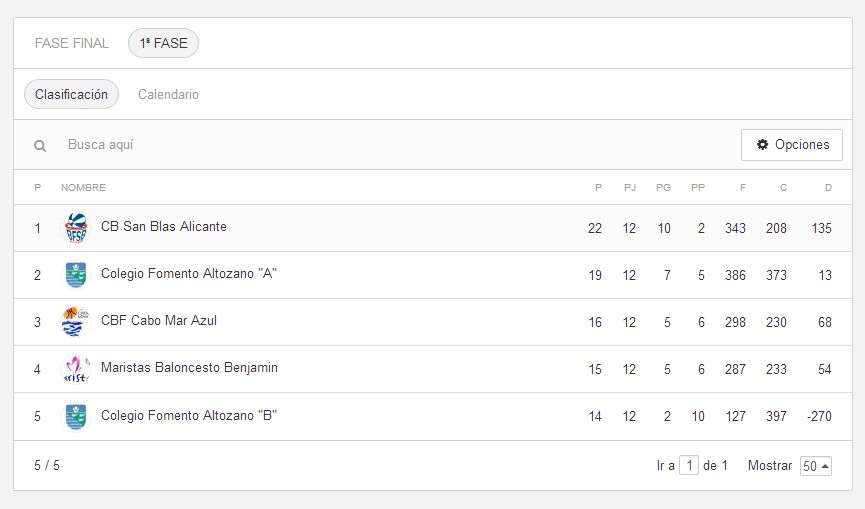Select the 1ª FASE tab

pyautogui.click(x=163, y=43)
